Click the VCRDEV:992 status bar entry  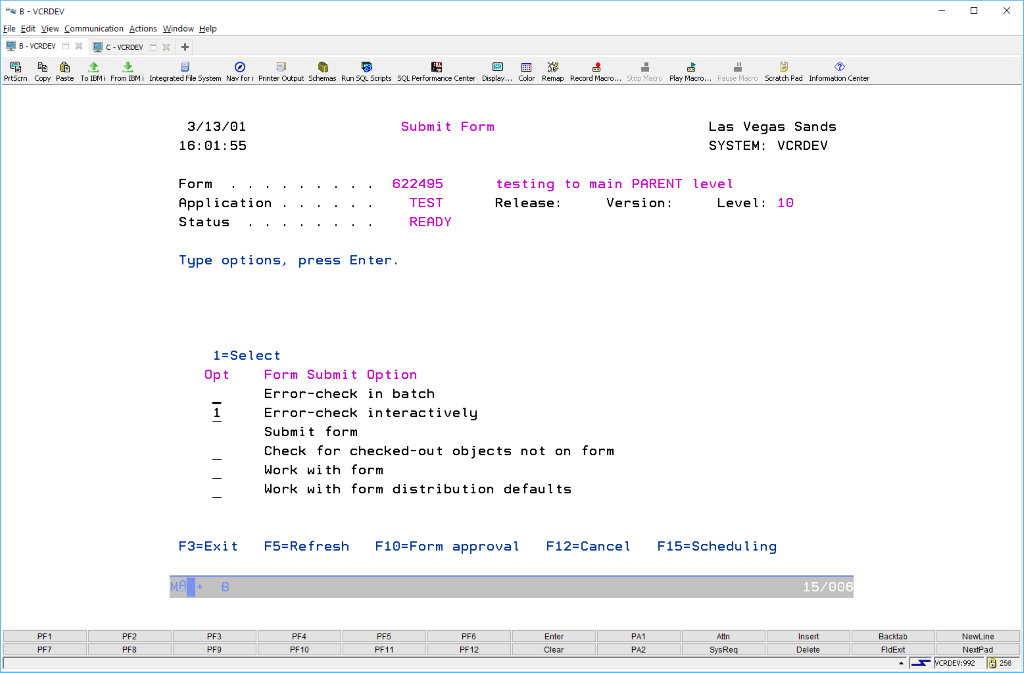click(957, 663)
